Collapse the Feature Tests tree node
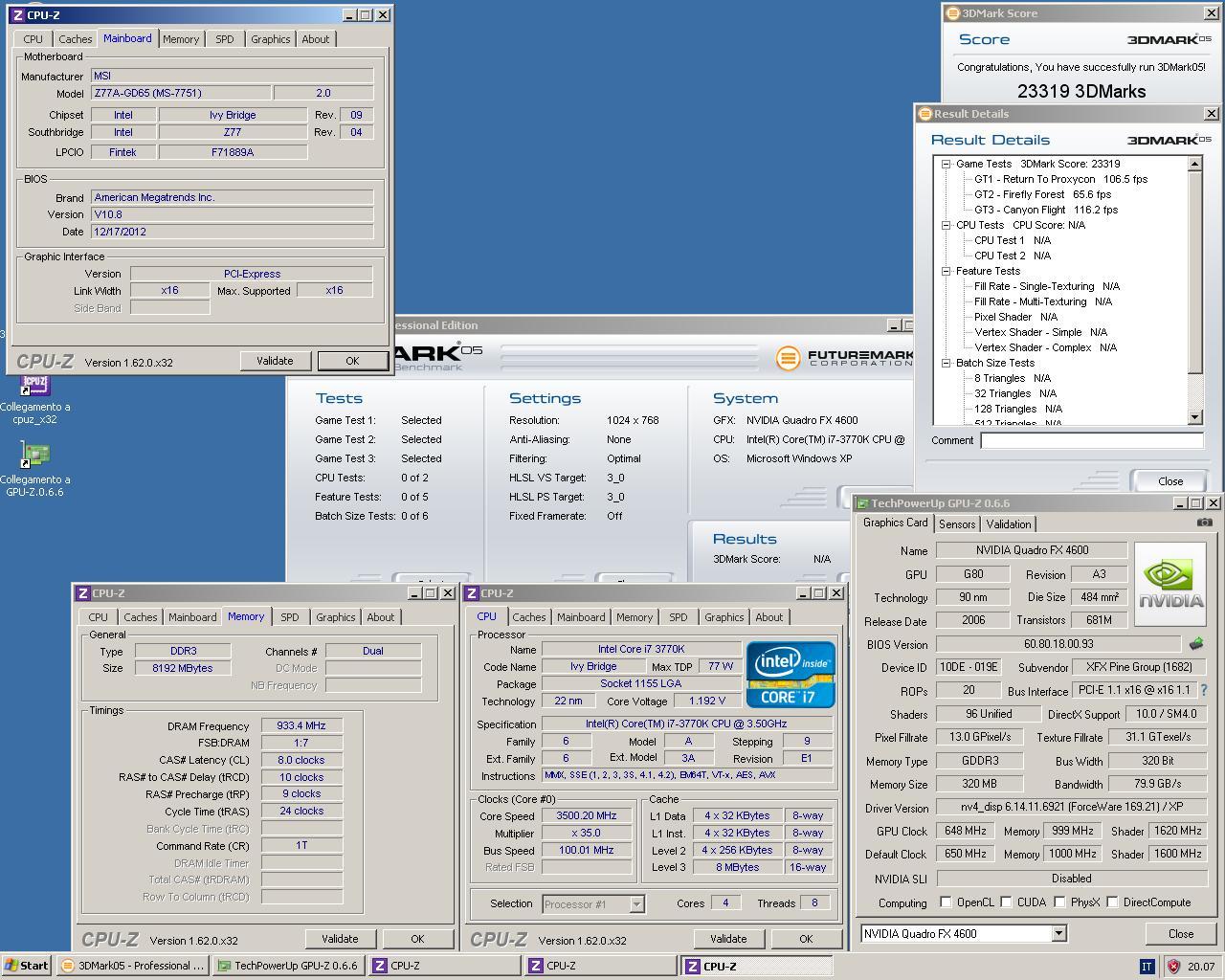 pyautogui.click(x=946, y=271)
